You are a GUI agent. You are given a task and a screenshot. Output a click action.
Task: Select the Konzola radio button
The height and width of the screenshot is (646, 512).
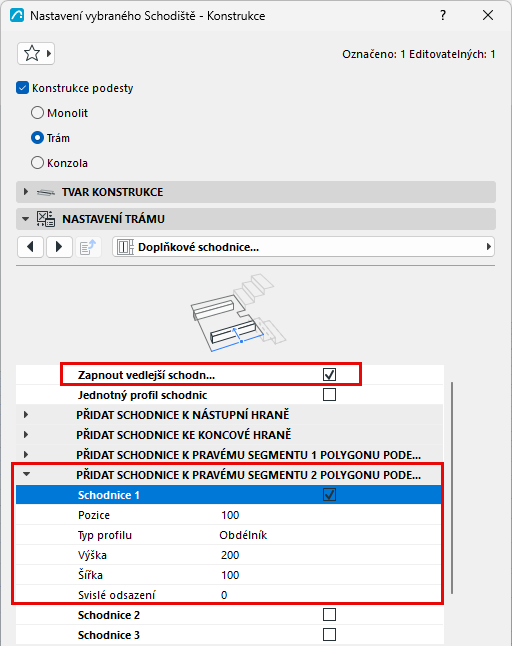(37, 163)
